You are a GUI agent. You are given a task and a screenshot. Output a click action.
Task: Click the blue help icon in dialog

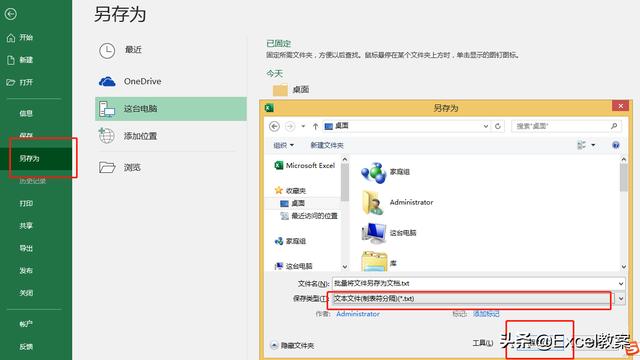click(616, 145)
